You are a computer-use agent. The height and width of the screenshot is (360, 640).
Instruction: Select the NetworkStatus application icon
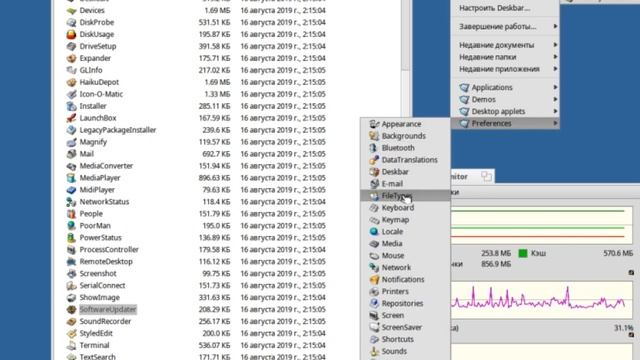click(x=71, y=202)
